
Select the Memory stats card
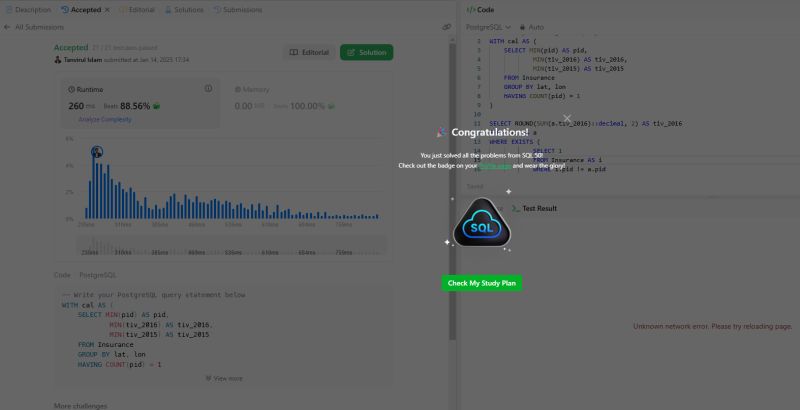pyautogui.click(x=306, y=103)
